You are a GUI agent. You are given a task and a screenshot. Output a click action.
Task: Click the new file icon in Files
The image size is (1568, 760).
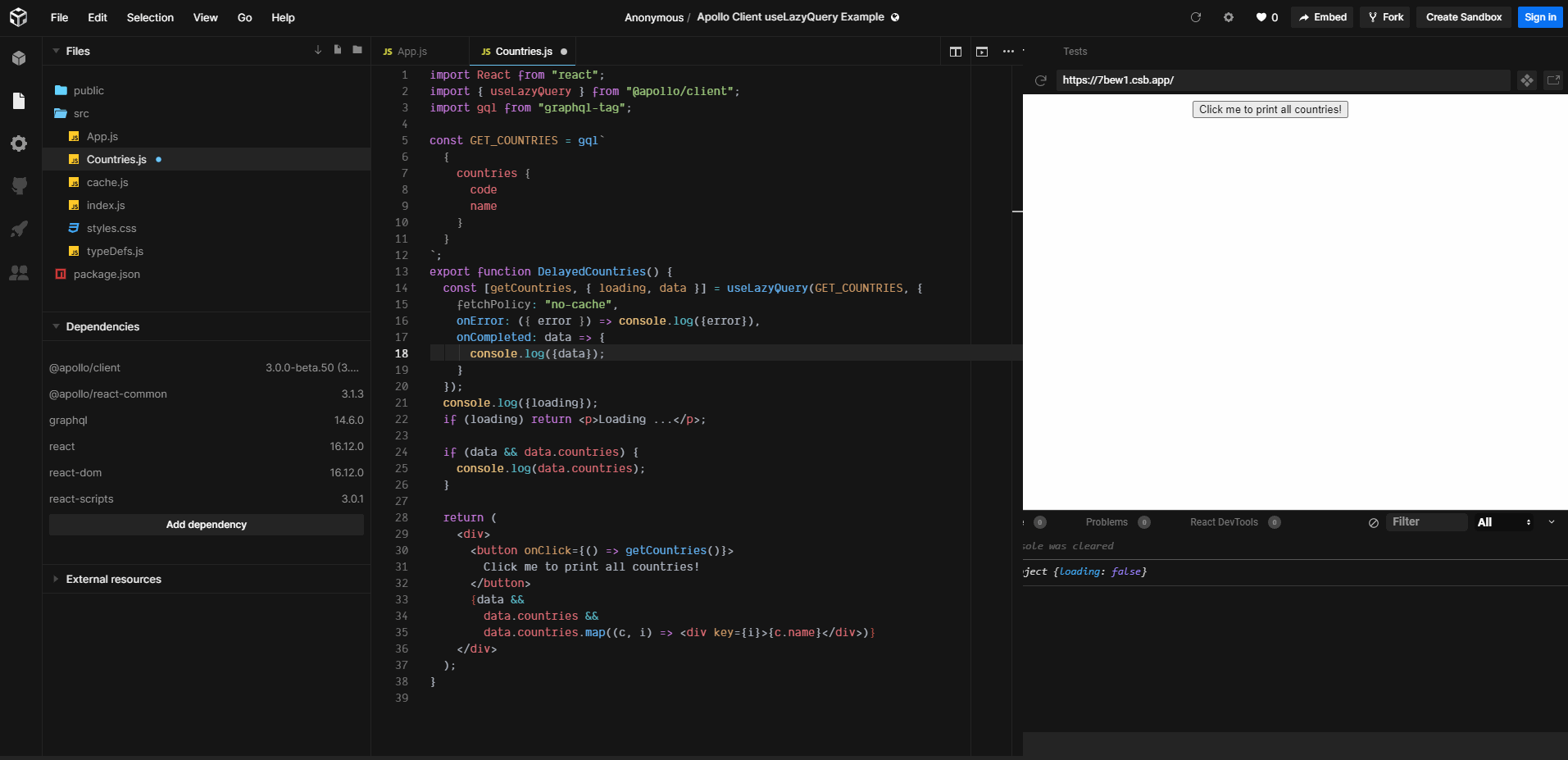tap(338, 50)
